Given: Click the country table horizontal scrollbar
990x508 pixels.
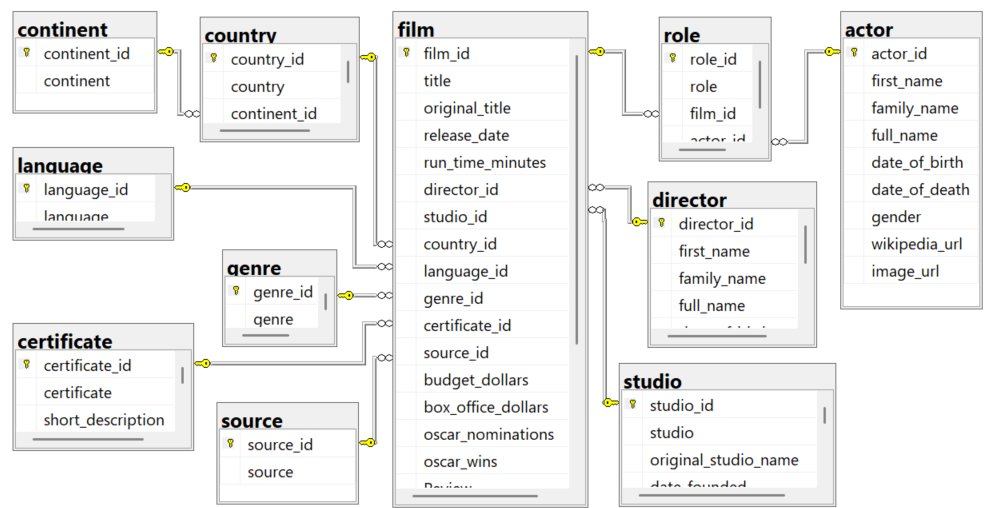Looking at the screenshot, I should coord(265,131).
